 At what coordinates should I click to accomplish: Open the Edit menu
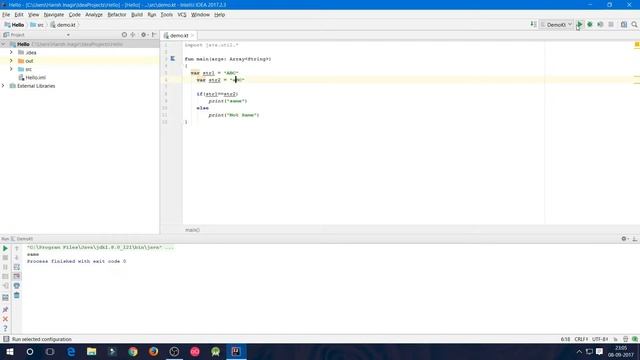pyautogui.click(x=19, y=15)
